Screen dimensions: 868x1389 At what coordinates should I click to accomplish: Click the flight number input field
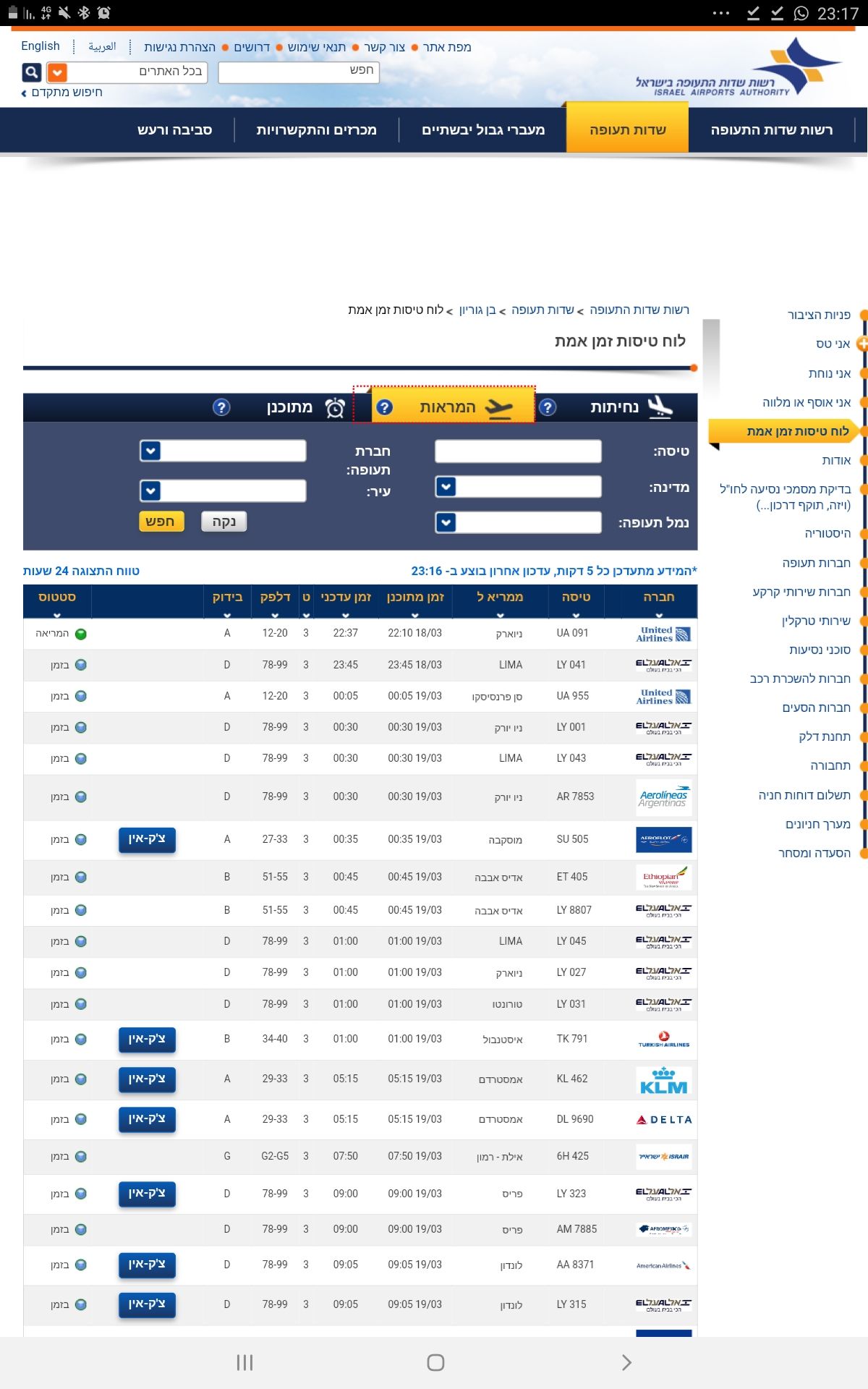pyautogui.click(x=518, y=451)
